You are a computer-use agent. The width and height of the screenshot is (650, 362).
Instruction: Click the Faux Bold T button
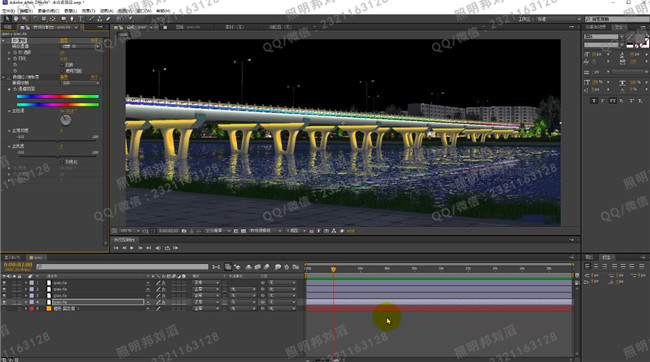pyautogui.click(x=594, y=101)
